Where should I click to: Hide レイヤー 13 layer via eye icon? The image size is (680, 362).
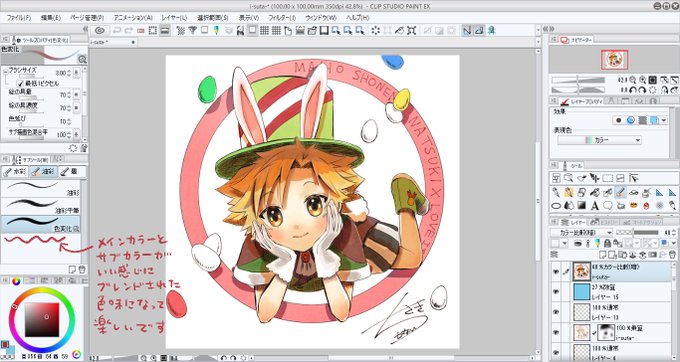click(x=556, y=312)
